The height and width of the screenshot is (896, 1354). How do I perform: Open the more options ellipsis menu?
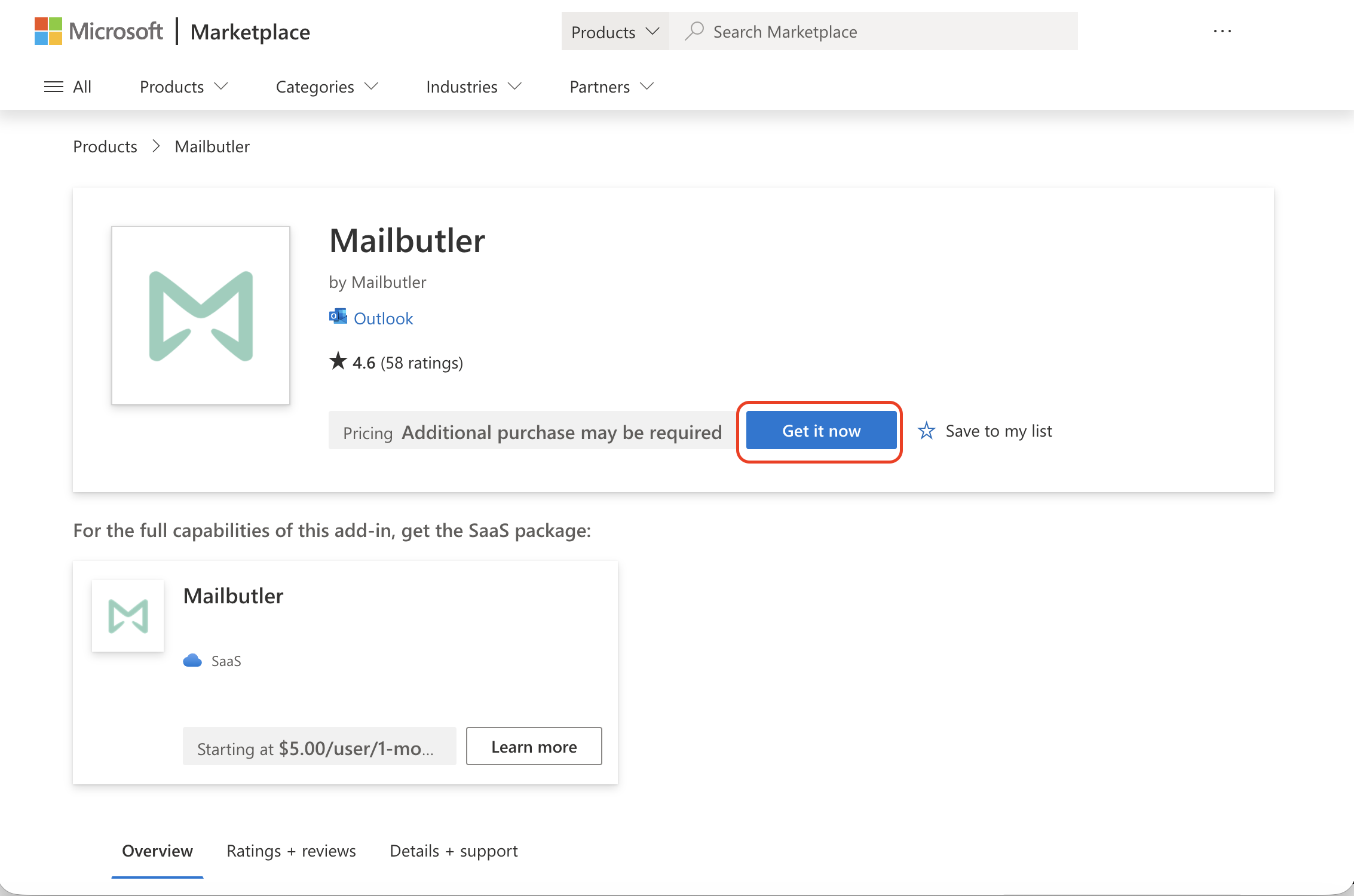1222,31
